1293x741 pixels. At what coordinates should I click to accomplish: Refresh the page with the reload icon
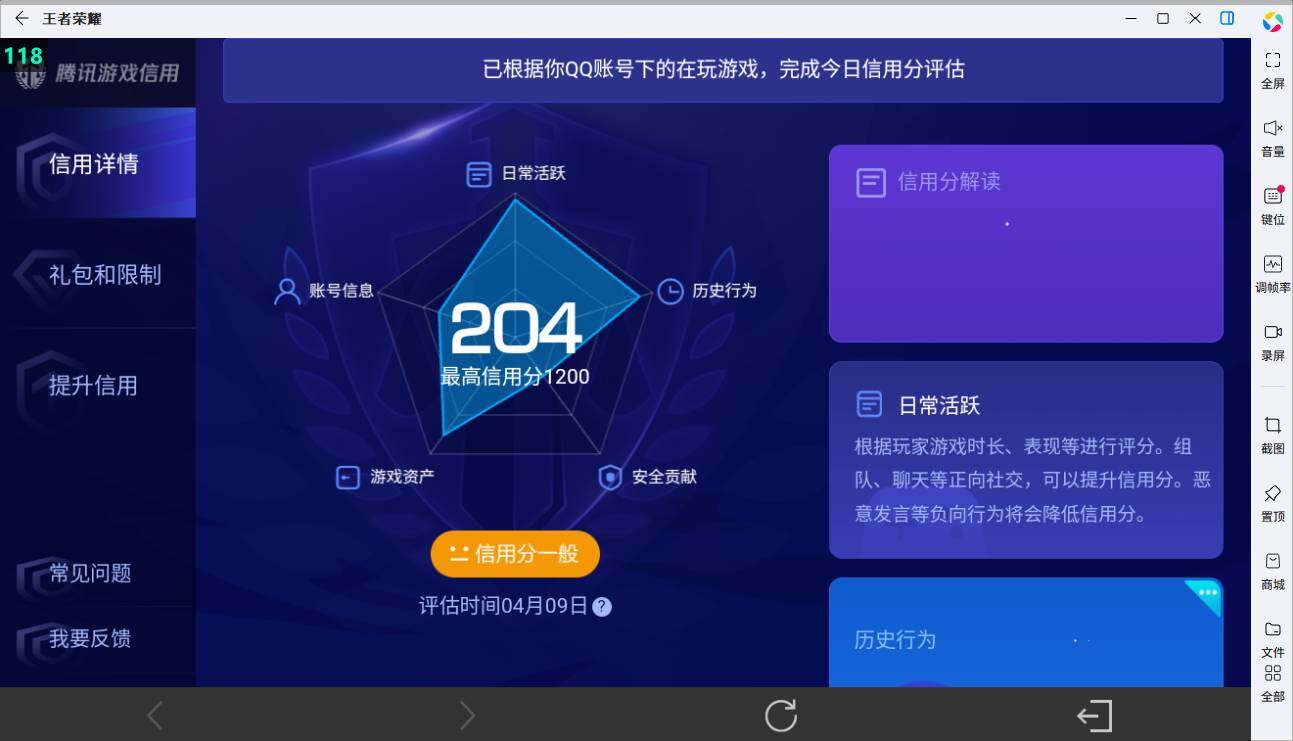(780, 715)
